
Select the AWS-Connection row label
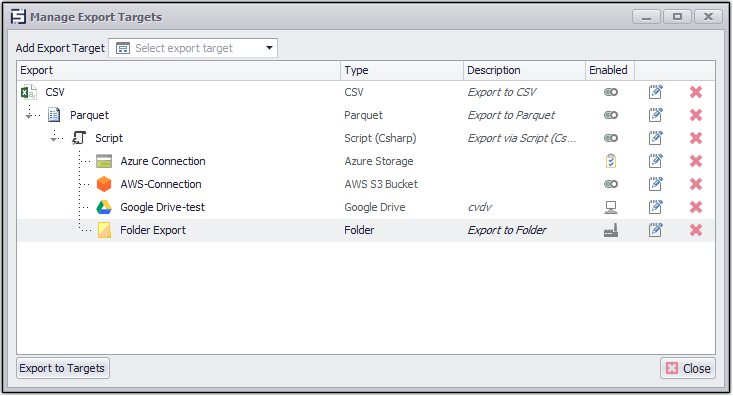click(161, 184)
